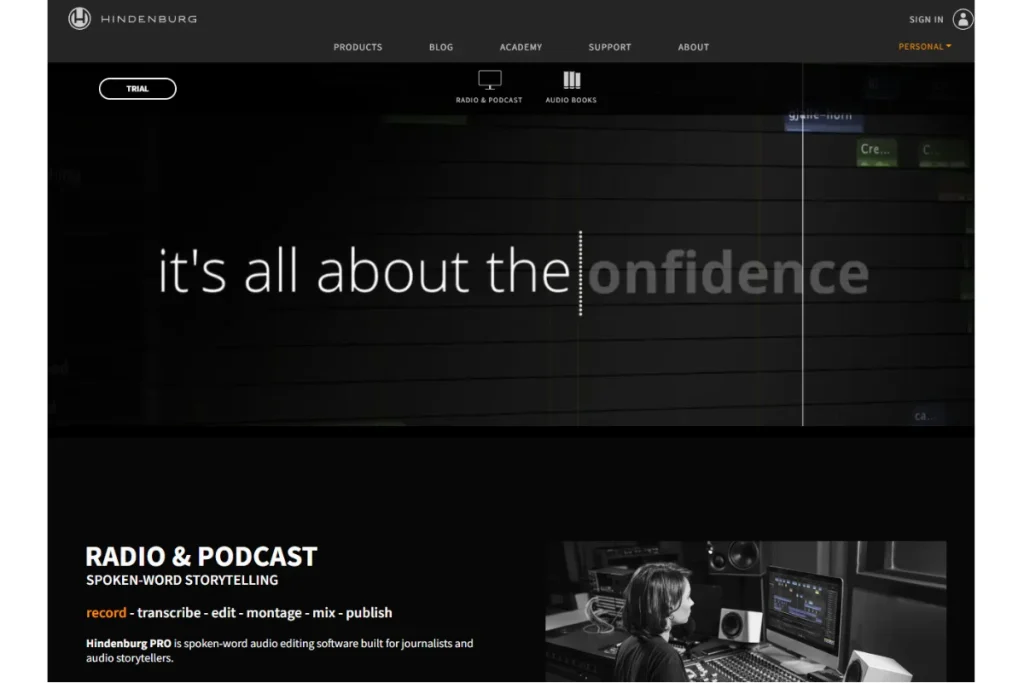The height and width of the screenshot is (683, 1024).
Task: Select the Audio Books icon
Action: tap(571, 80)
